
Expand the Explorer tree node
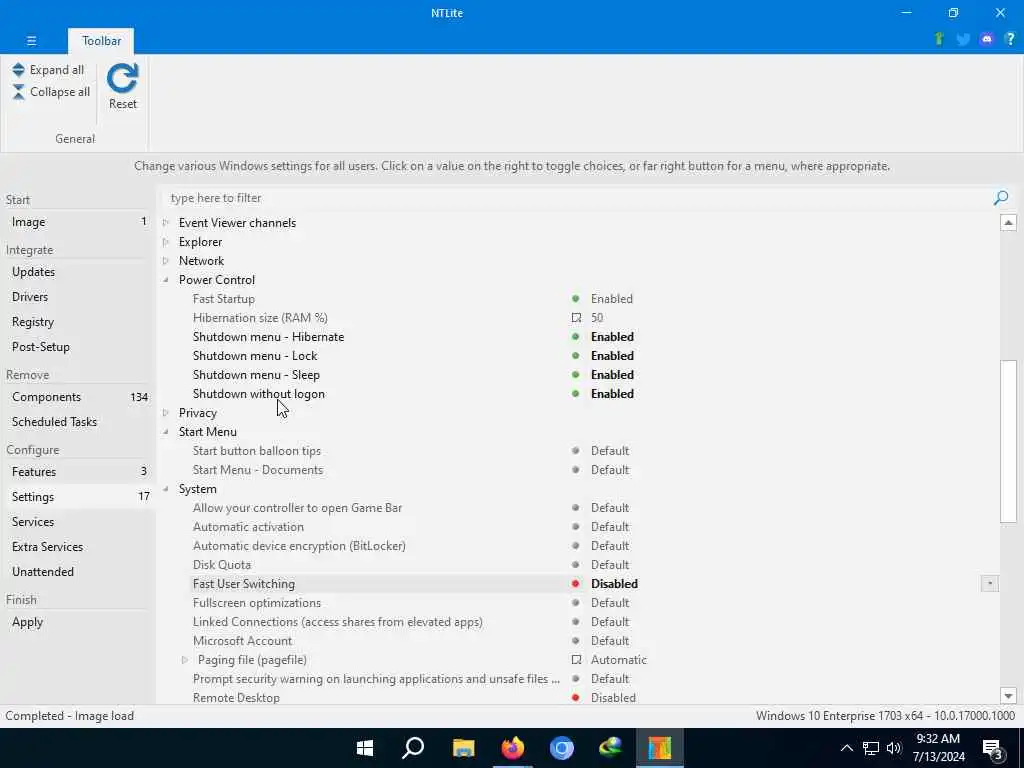[166, 242]
